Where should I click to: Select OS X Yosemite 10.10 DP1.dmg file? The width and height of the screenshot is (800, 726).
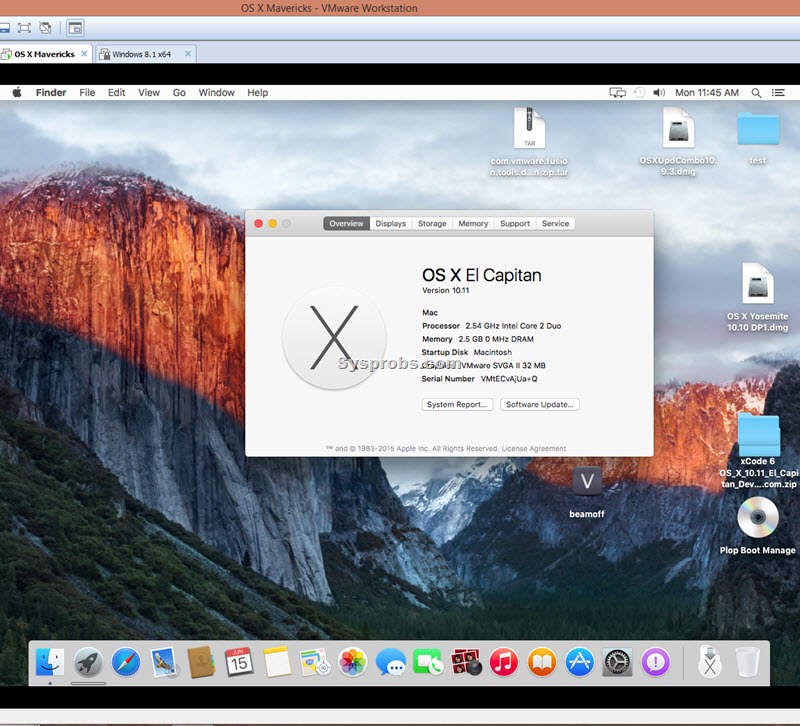758,297
